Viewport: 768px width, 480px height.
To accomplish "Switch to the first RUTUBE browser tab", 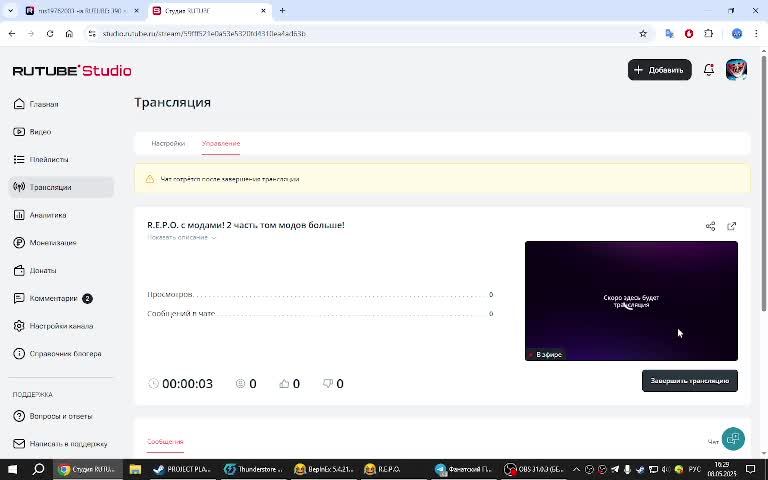I will (82, 11).
